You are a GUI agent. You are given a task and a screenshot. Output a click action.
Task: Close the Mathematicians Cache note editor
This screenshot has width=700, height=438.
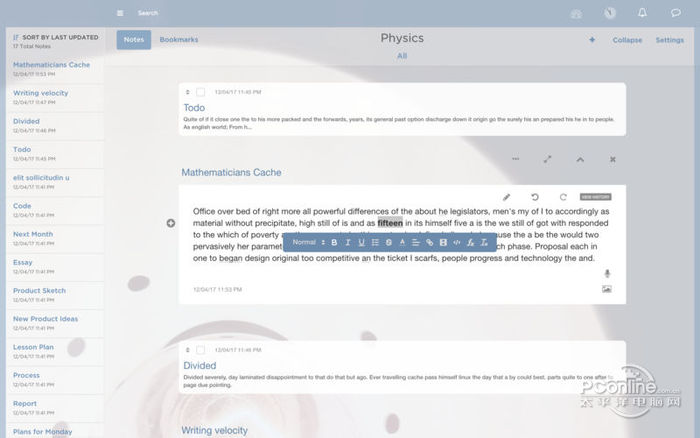pyautogui.click(x=612, y=159)
